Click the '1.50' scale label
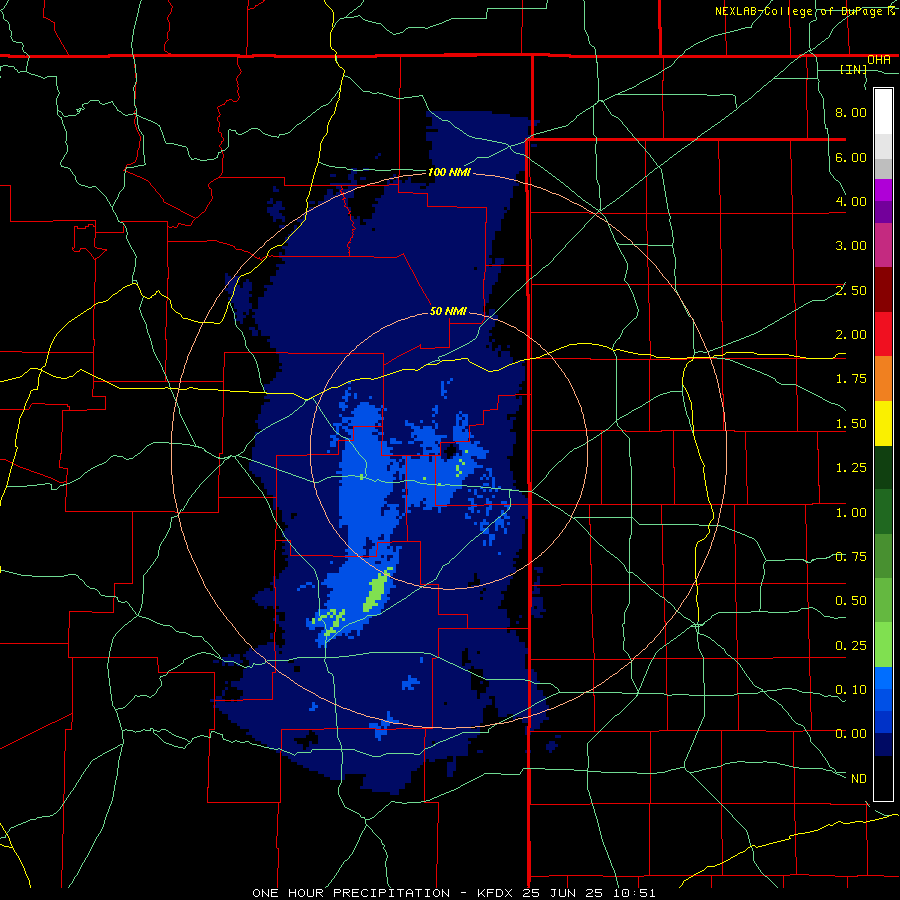This screenshot has width=900, height=900. 851,424
